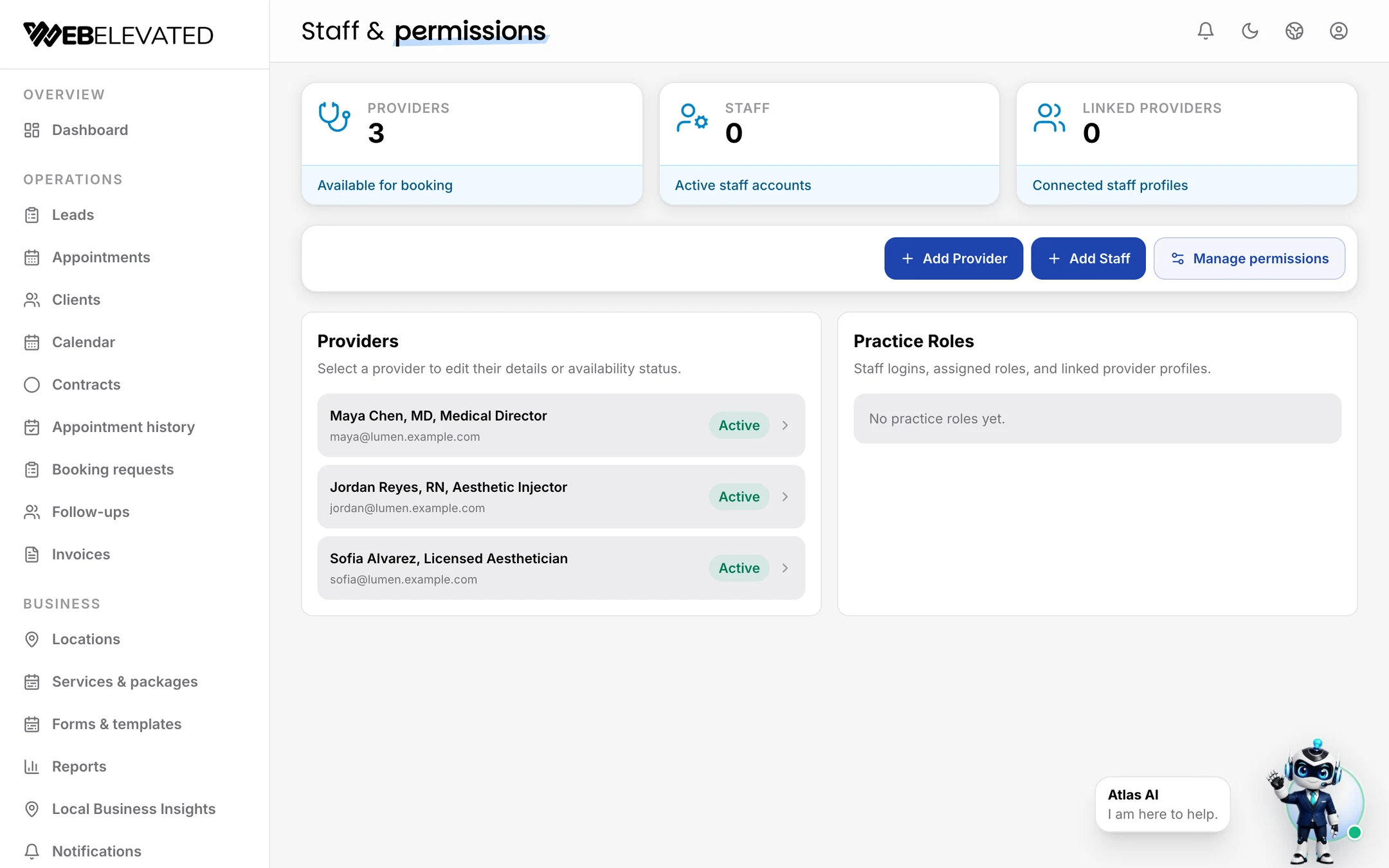
Task: Click the Invoices document icon
Action: [x=32, y=555]
